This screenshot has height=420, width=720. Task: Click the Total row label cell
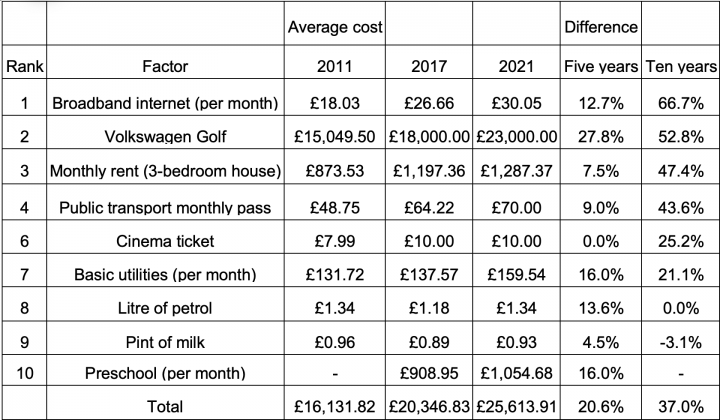tap(165, 403)
